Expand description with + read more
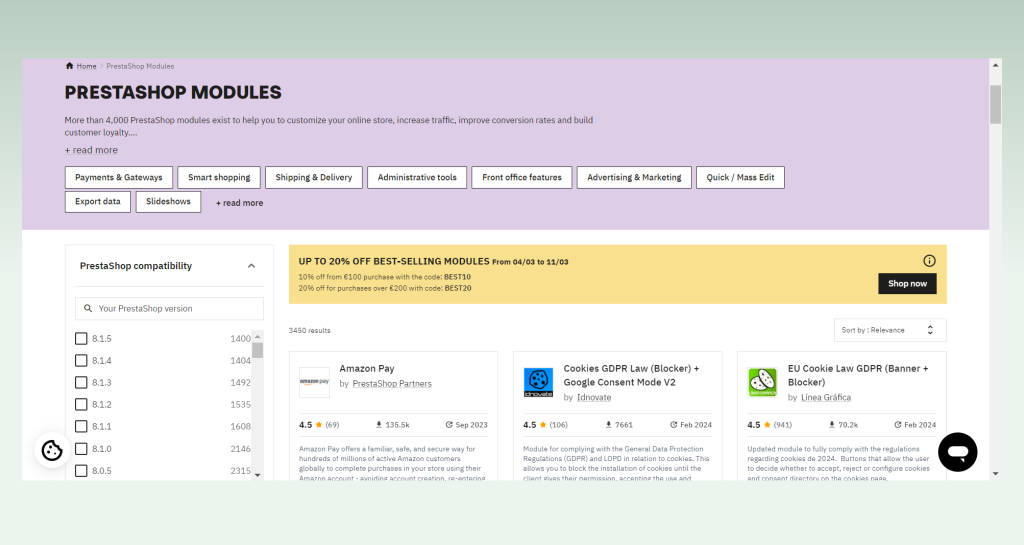 pyautogui.click(x=91, y=150)
